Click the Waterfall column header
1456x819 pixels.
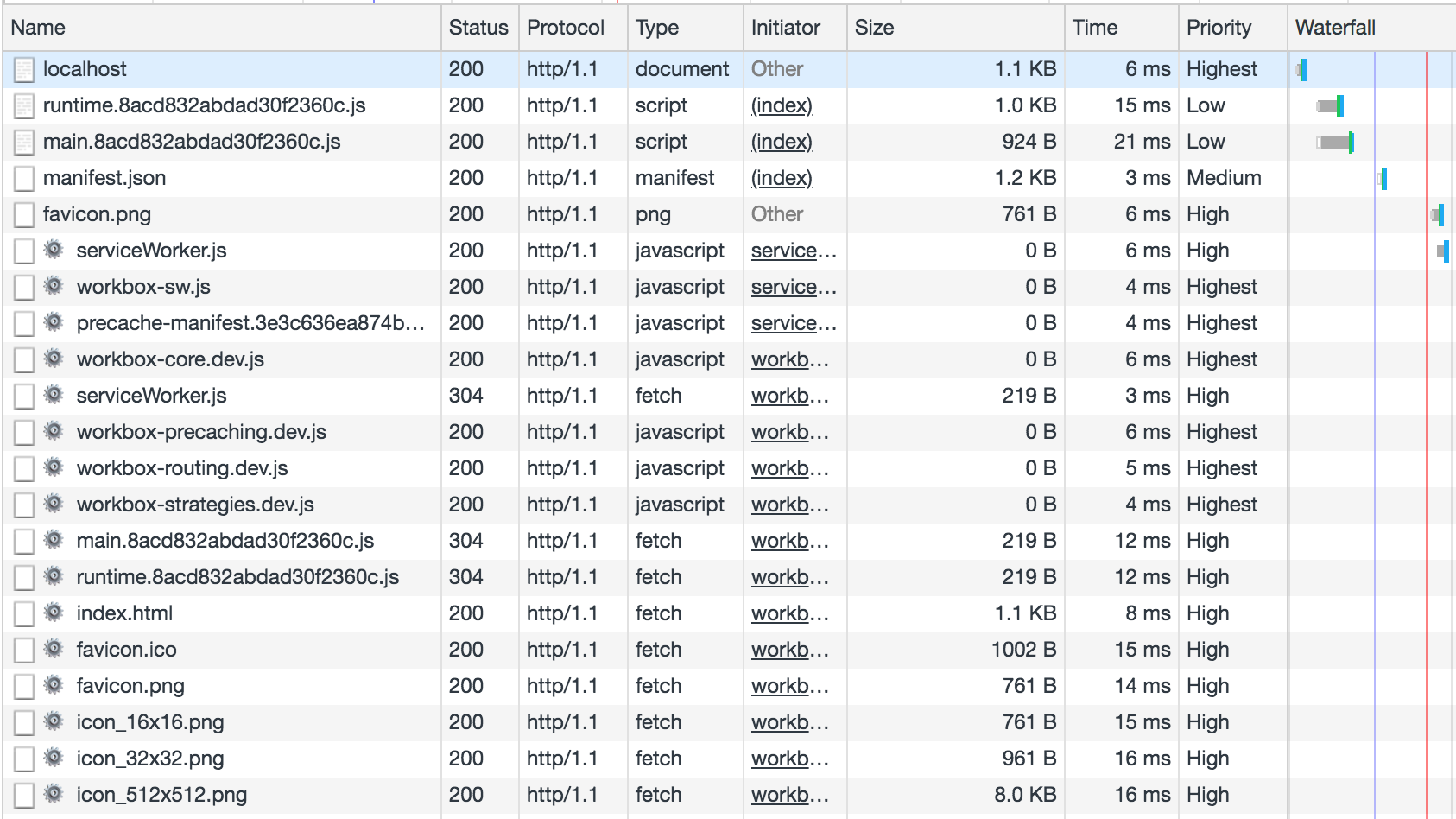[1335, 28]
